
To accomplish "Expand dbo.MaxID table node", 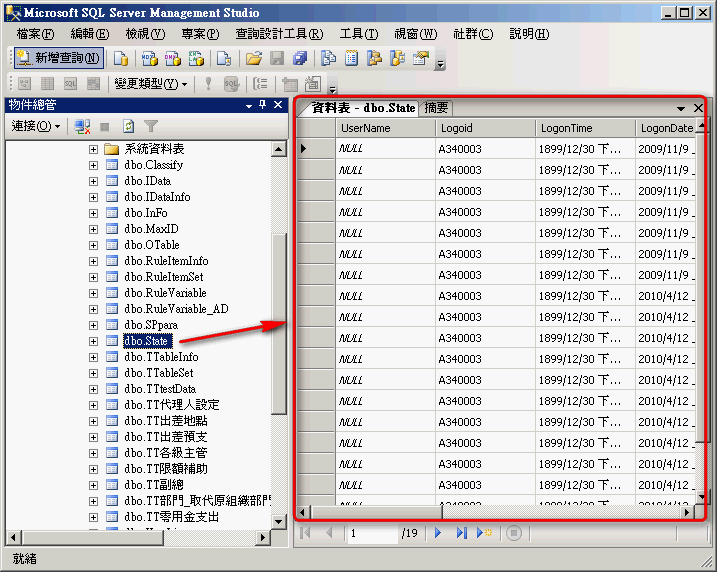I will click(93, 229).
